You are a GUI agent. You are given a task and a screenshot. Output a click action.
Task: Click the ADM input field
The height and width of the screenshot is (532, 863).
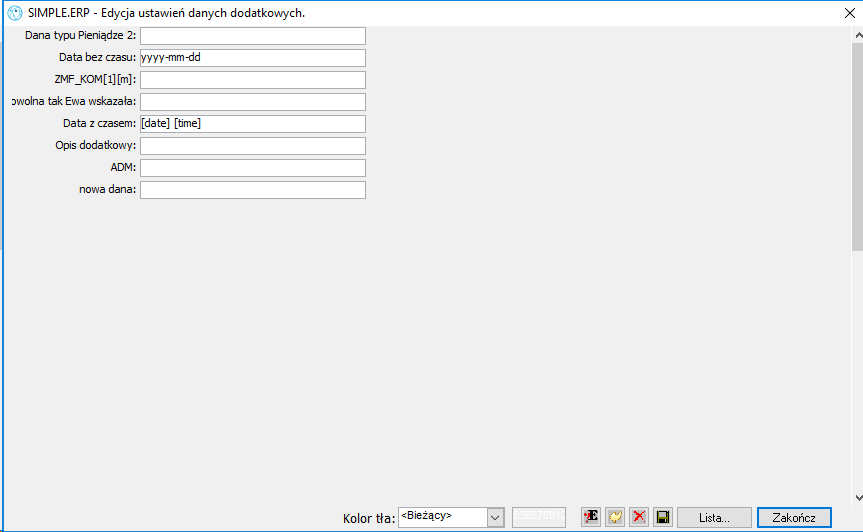tap(253, 168)
